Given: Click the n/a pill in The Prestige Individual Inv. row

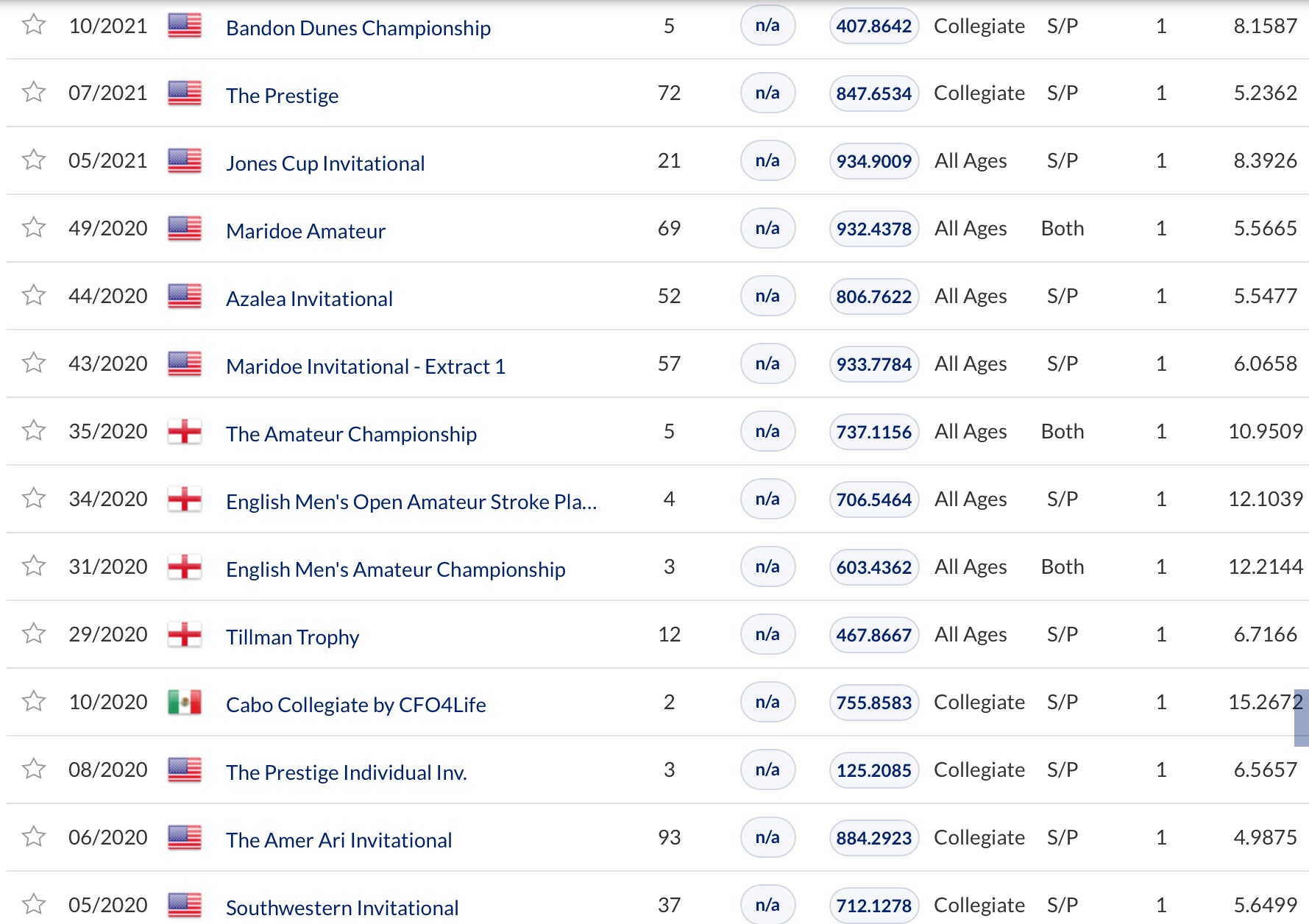Looking at the screenshot, I should point(767,770).
